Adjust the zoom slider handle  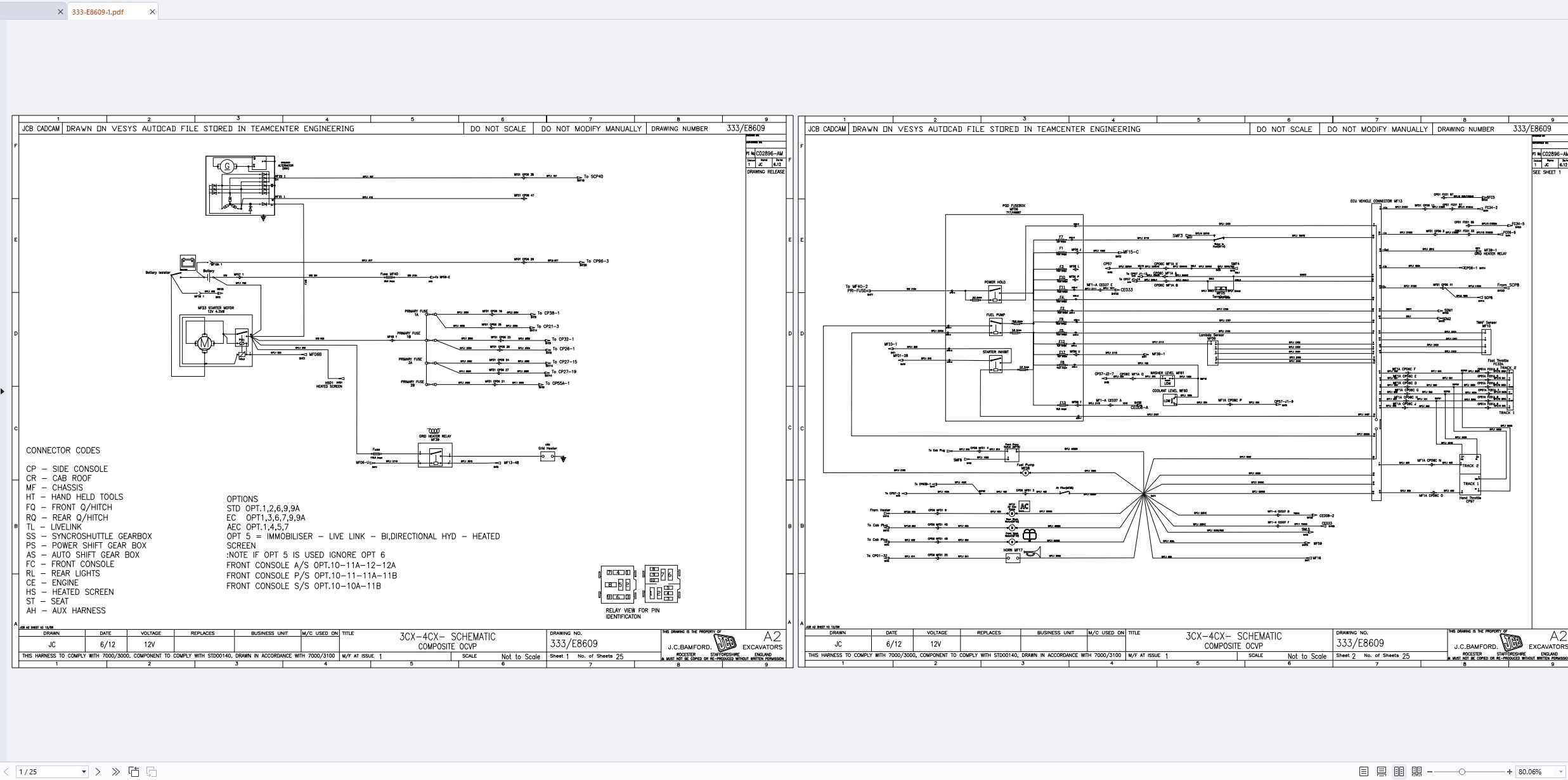pos(1461,772)
